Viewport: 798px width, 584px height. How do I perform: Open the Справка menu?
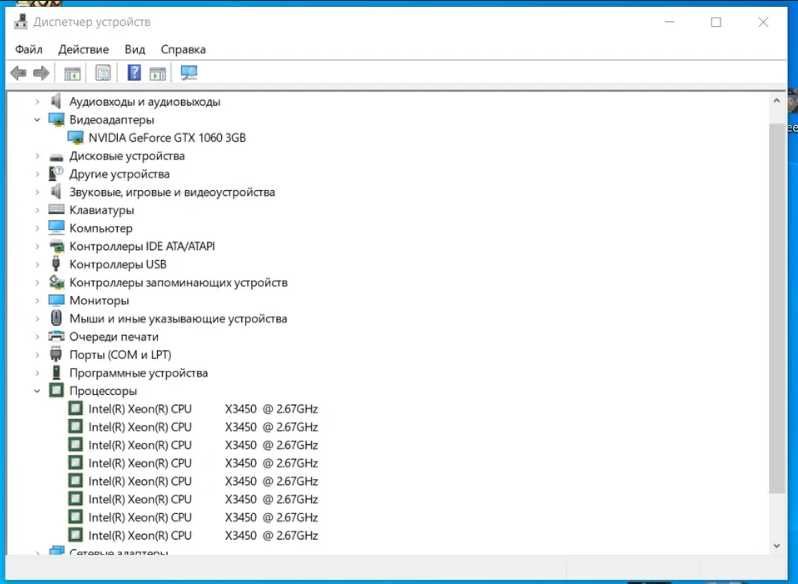click(x=183, y=49)
